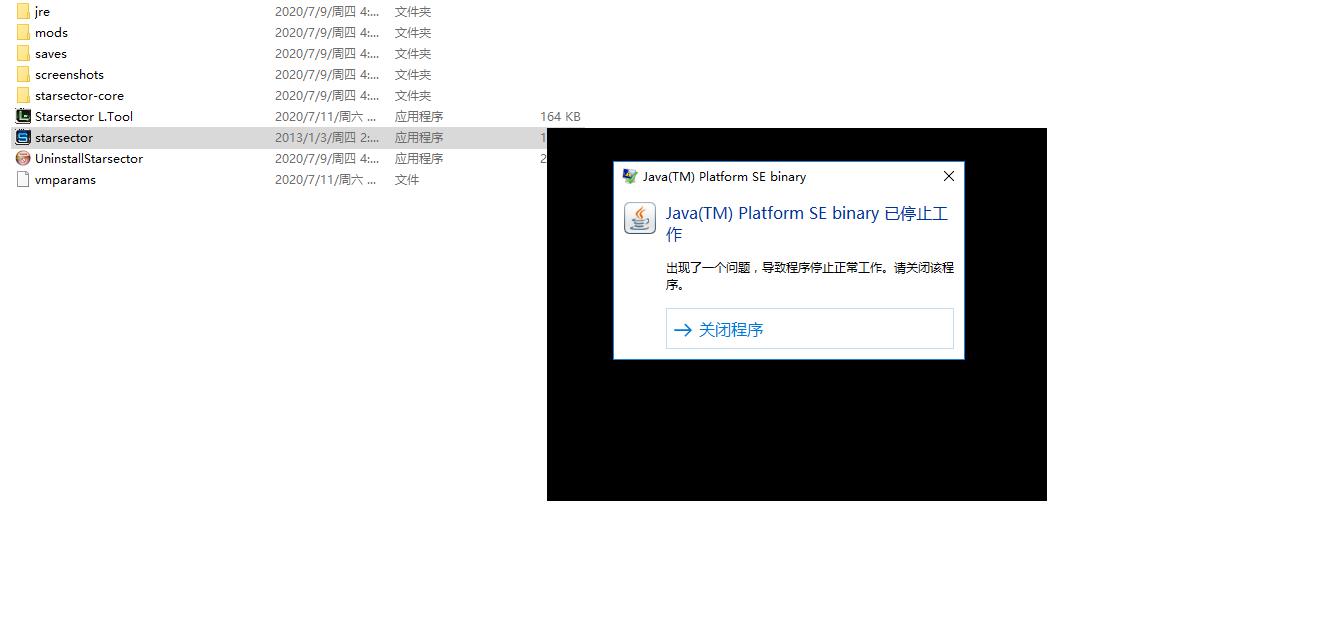Click the Java icon in dialog title bar
The width and height of the screenshot is (1325, 618).
(x=629, y=176)
